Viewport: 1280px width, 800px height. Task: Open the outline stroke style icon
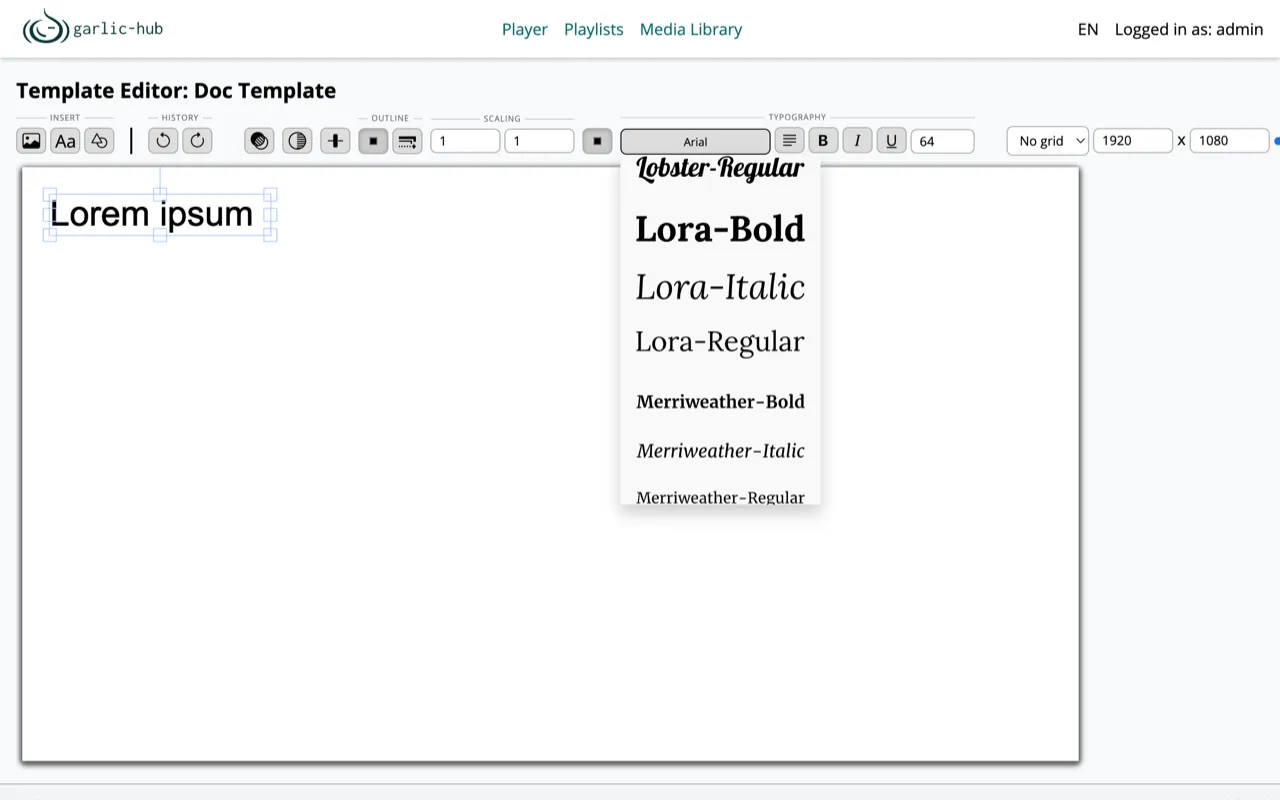coord(407,141)
